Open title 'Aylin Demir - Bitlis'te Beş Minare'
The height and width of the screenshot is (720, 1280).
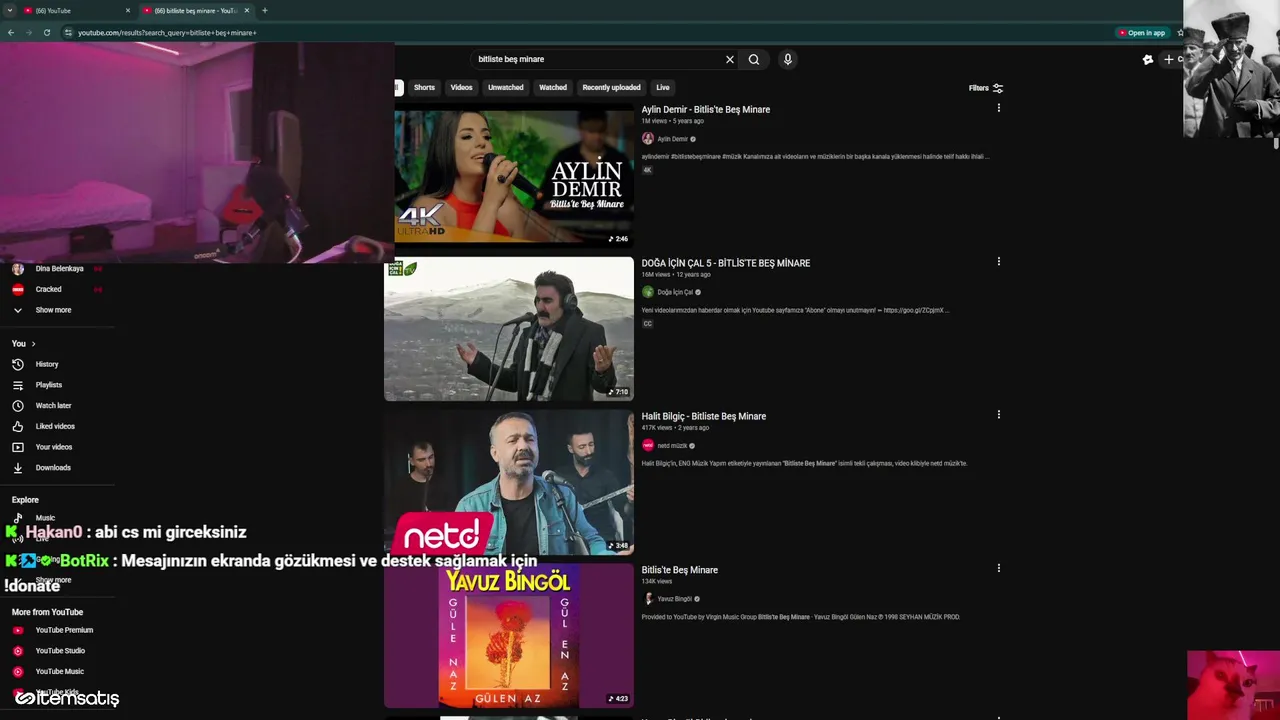click(706, 109)
